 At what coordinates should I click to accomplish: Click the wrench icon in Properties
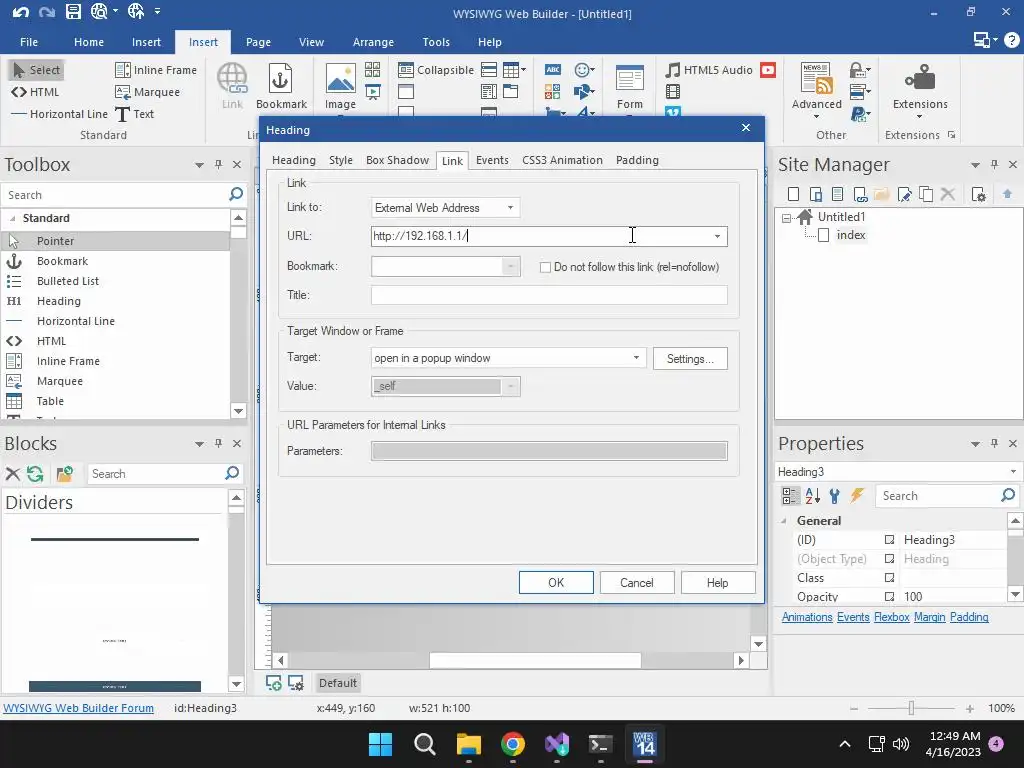(x=835, y=496)
